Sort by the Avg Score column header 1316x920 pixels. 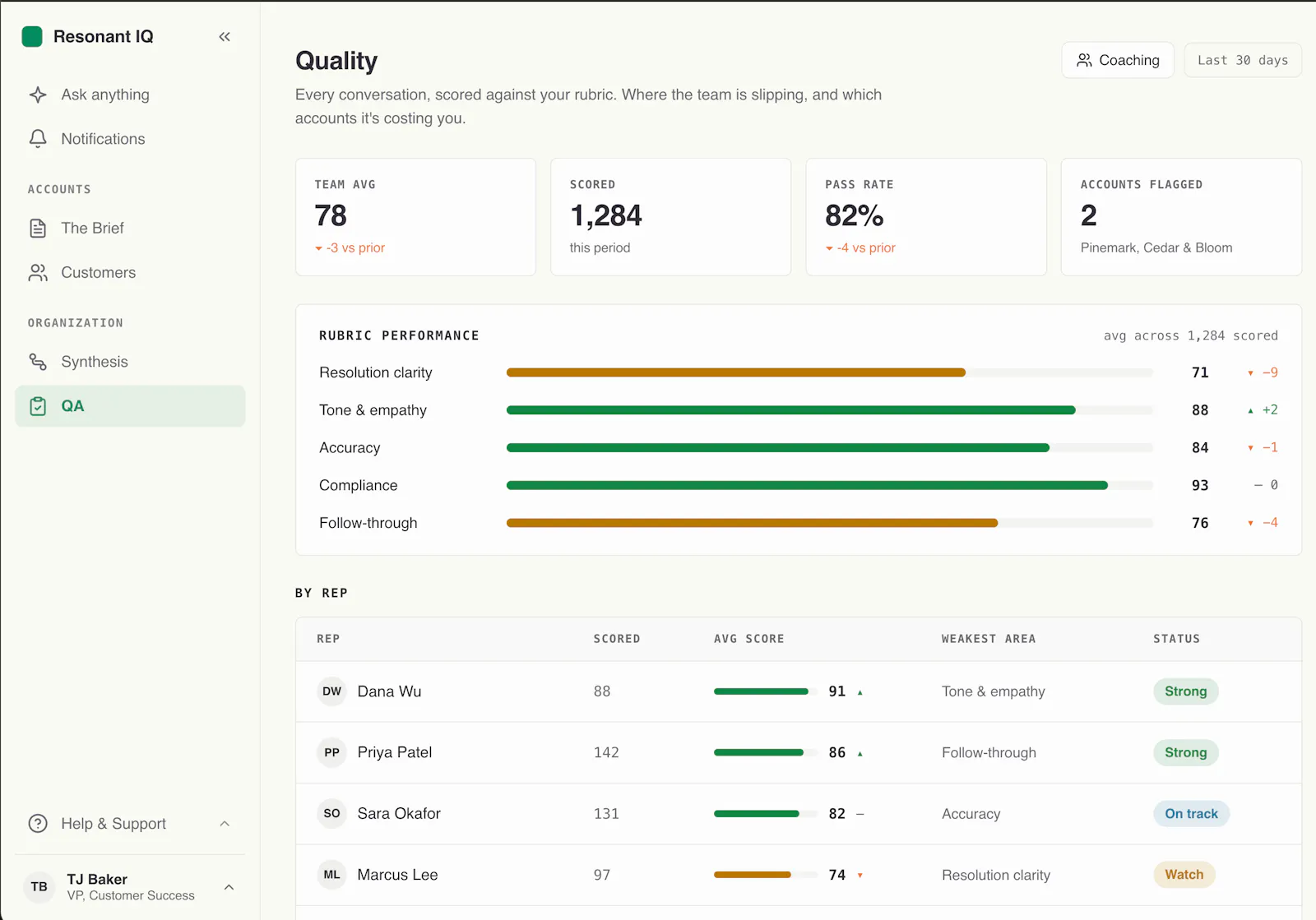tap(748, 639)
